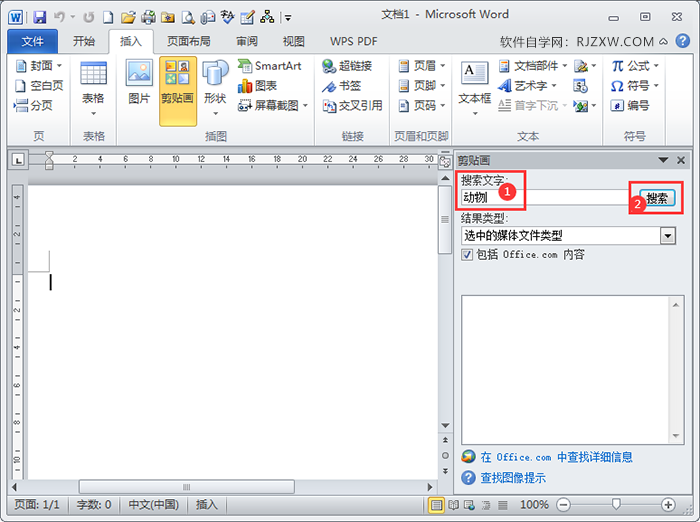Click the horizontal scrollbar thumb
This screenshot has height=522, width=700.
[187, 487]
